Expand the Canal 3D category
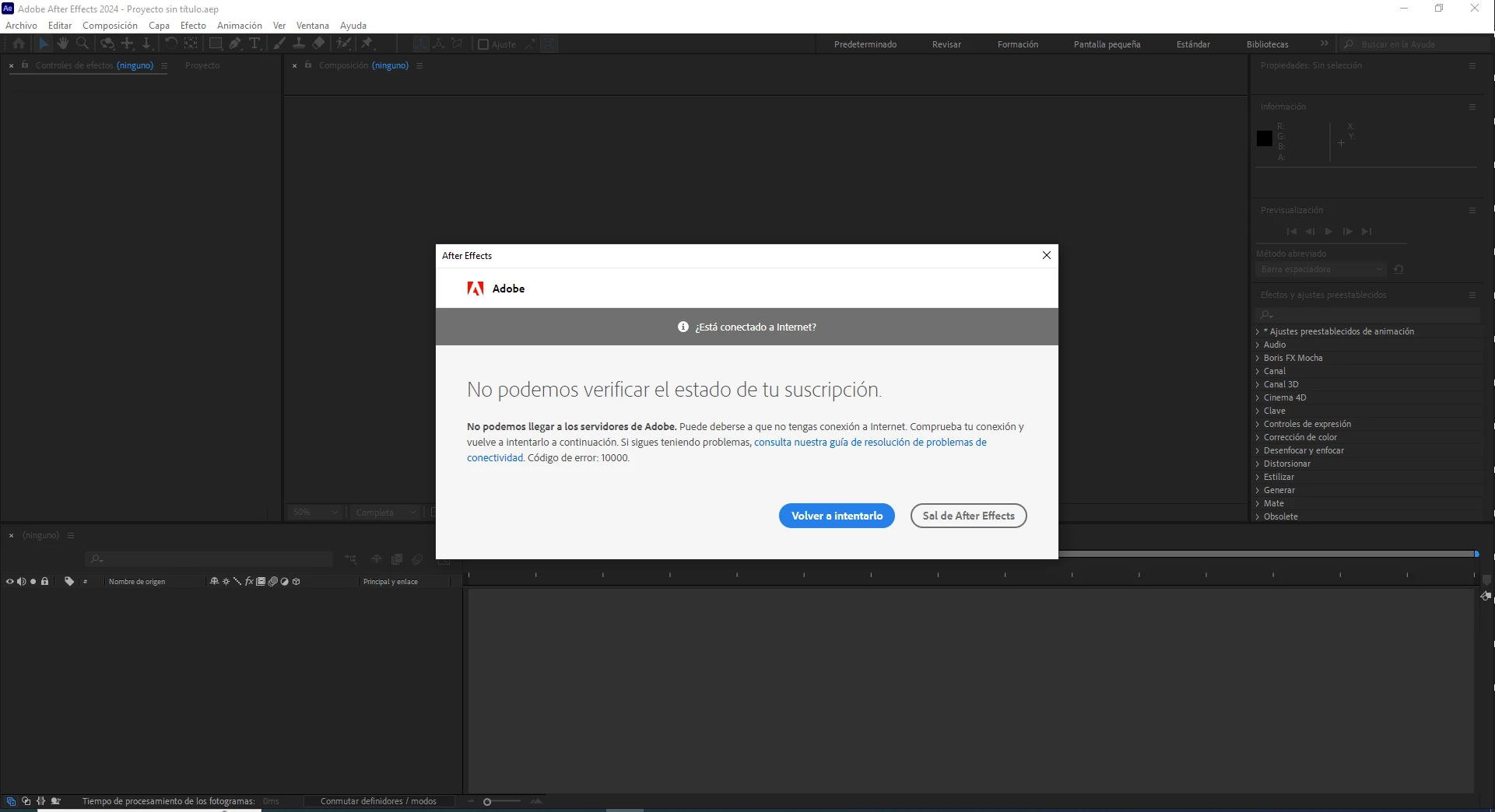This screenshot has width=1495, height=812. click(1257, 384)
